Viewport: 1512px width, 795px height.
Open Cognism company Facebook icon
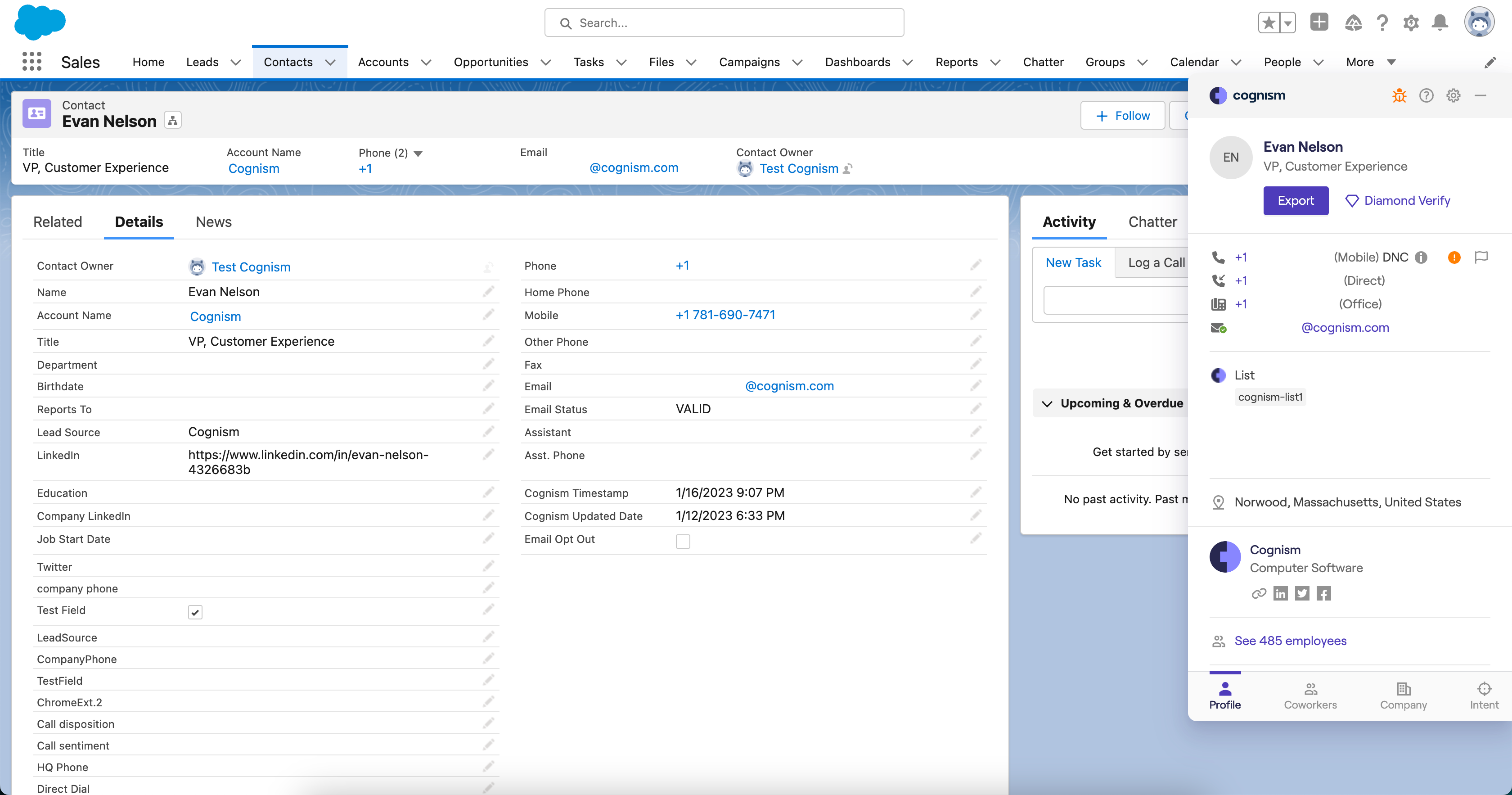click(1323, 594)
